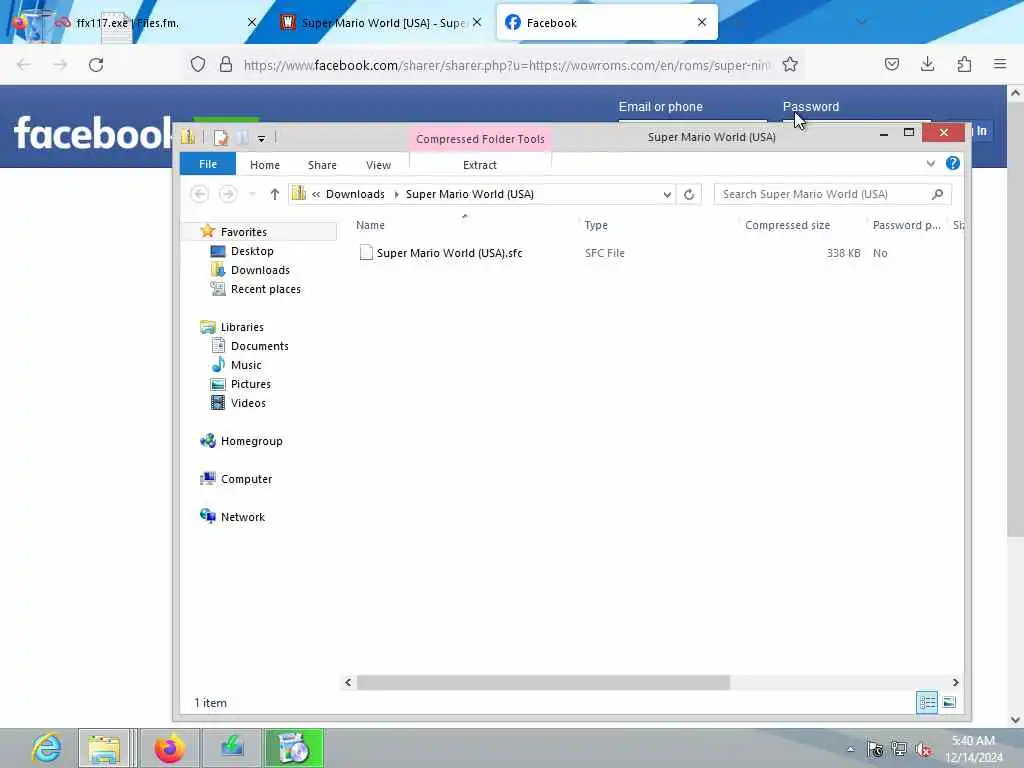Open address bar history dropdown arrow

[667, 195]
